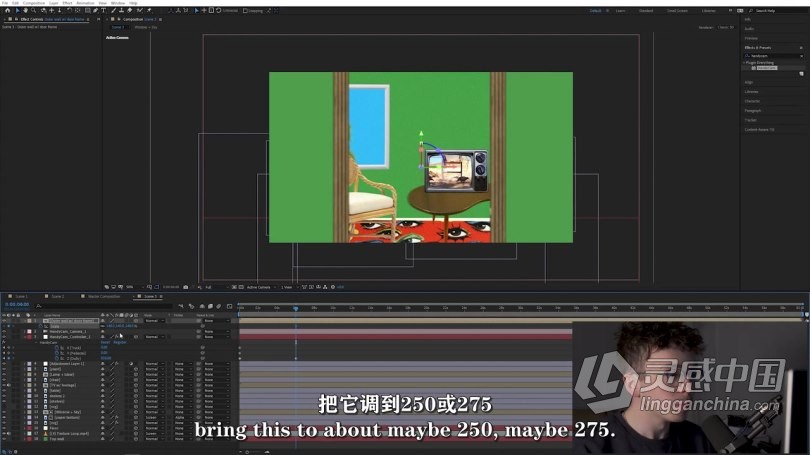Screen dimensions: 810x455
Task: Click label color swatch of HandyCam_Controller_1
Action: pyautogui.click(x=29, y=337)
